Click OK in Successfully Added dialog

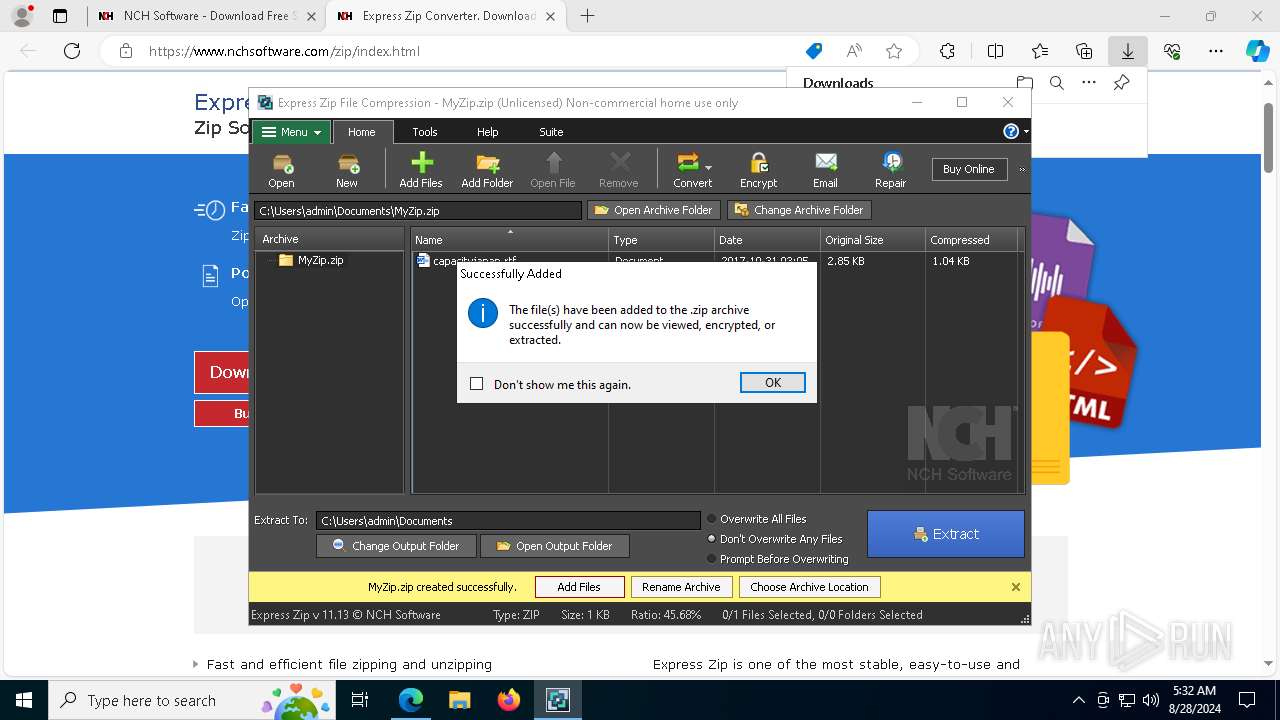coord(773,383)
